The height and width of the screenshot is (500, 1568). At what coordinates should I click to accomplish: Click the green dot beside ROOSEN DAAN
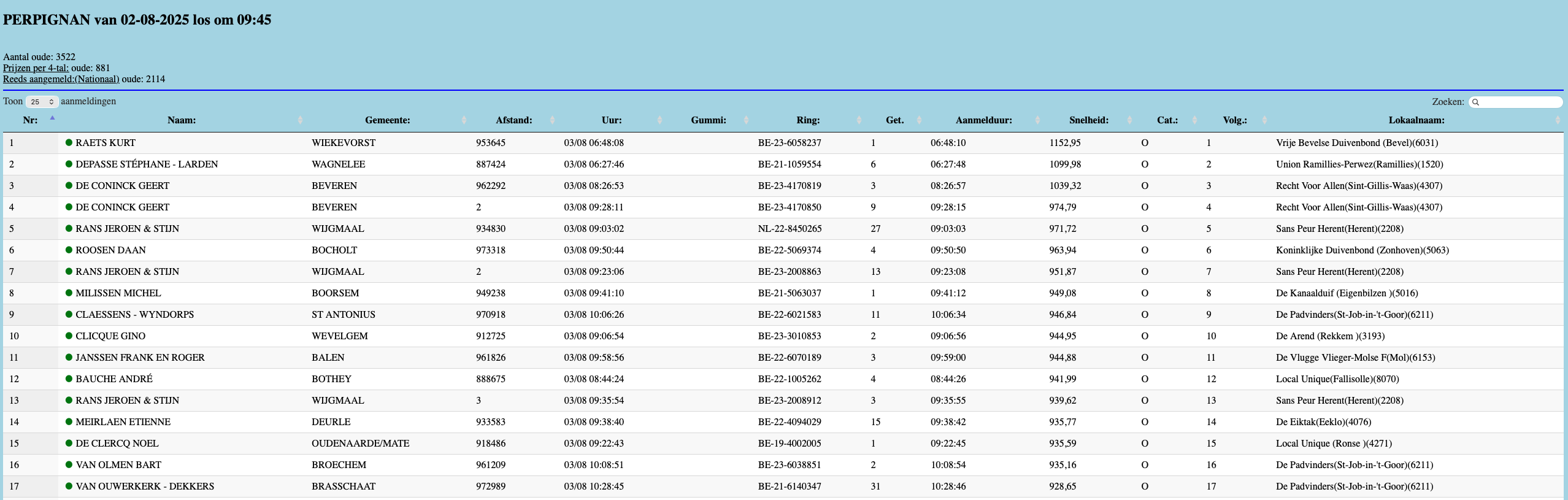click(x=69, y=250)
